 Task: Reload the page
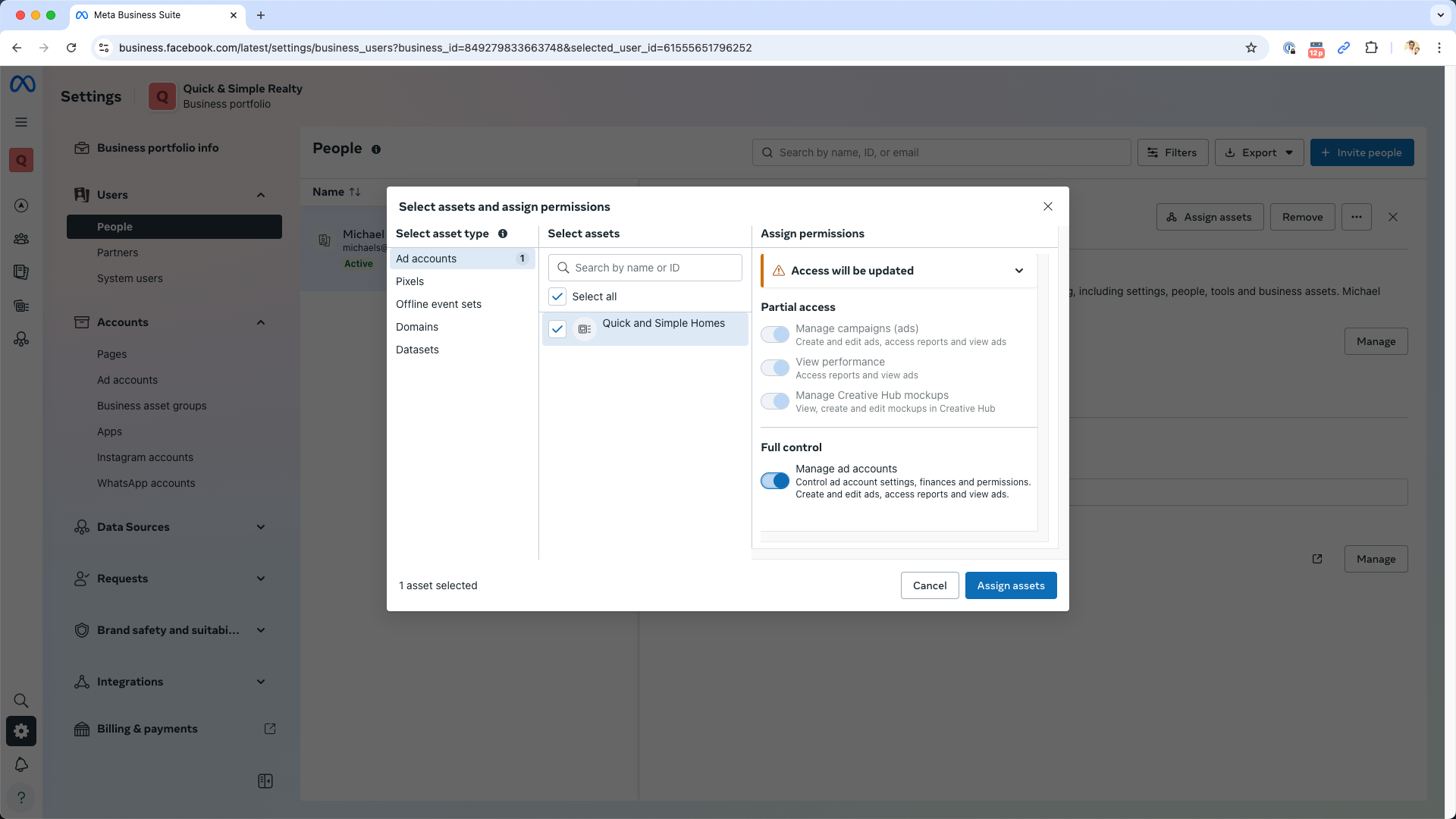[x=71, y=48]
